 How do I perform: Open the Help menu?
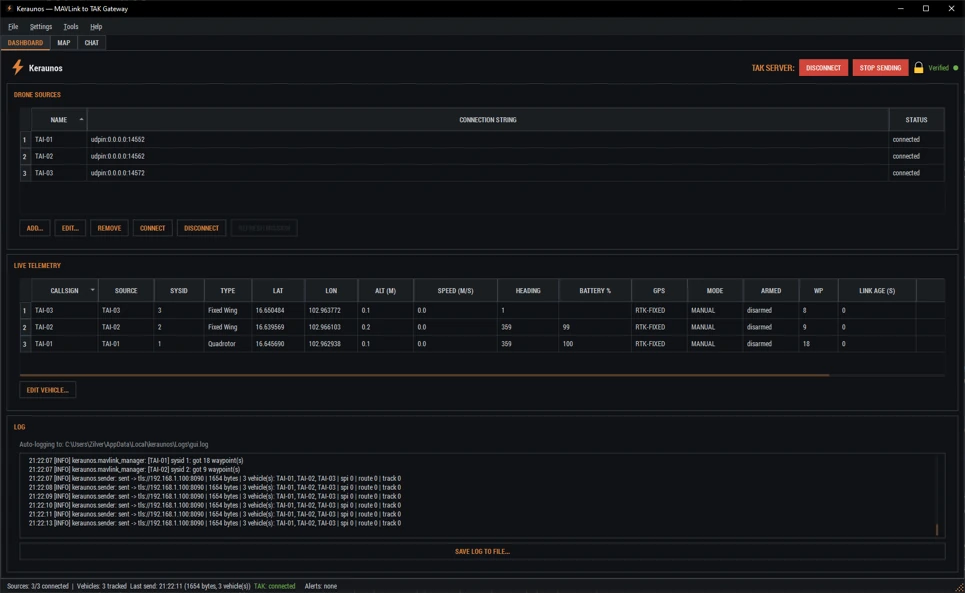click(96, 26)
